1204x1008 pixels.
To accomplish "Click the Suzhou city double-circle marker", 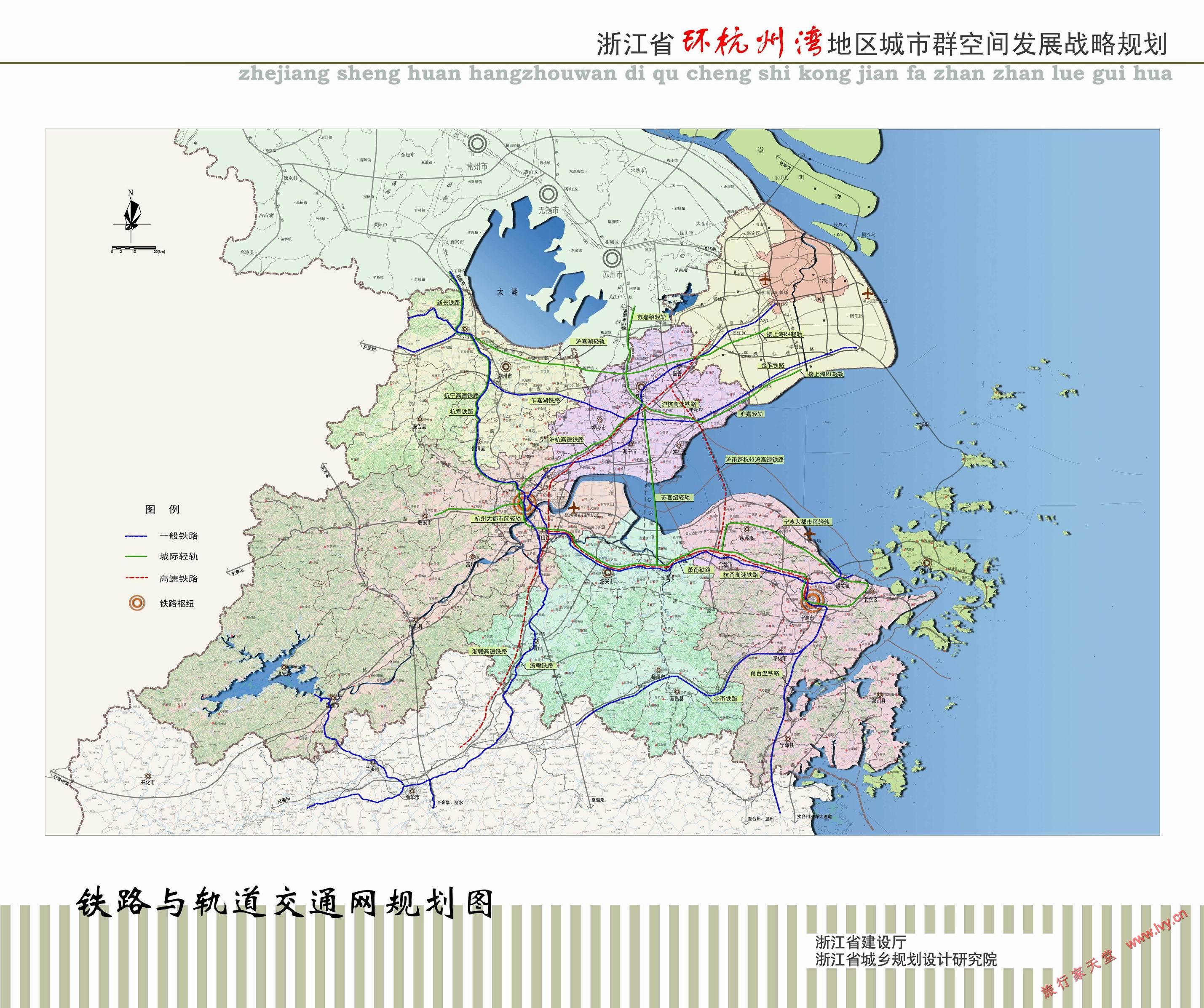I will pos(612,258).
